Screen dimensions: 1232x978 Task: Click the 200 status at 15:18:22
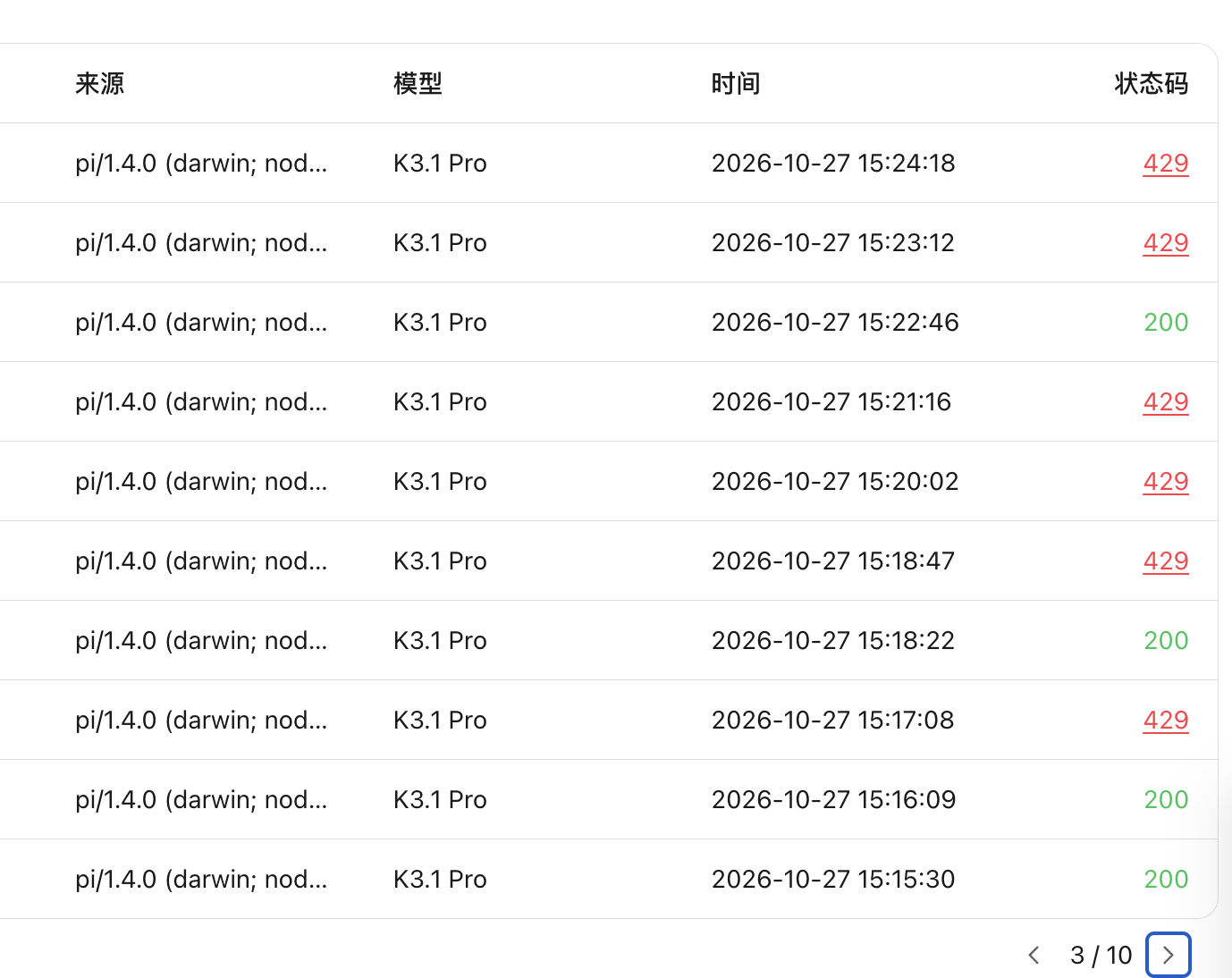click(x=1166, y=640)
